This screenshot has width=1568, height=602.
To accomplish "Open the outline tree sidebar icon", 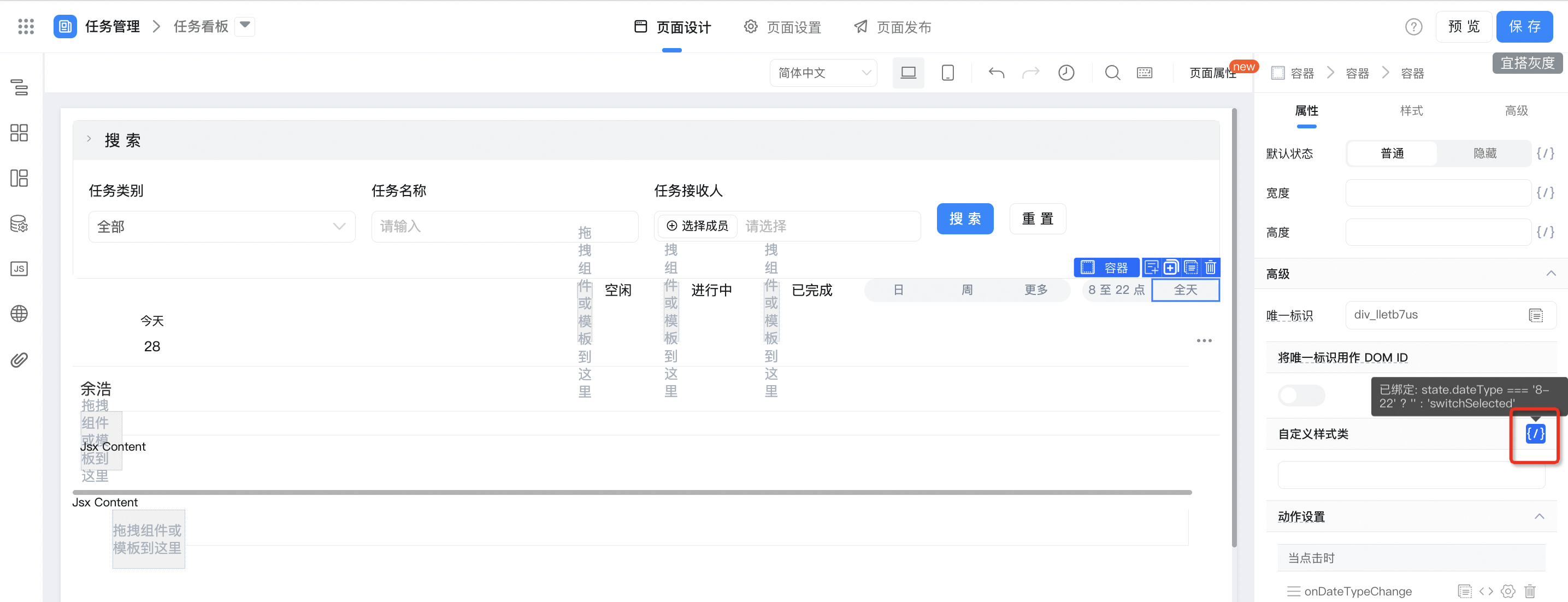I will (20, 87).
